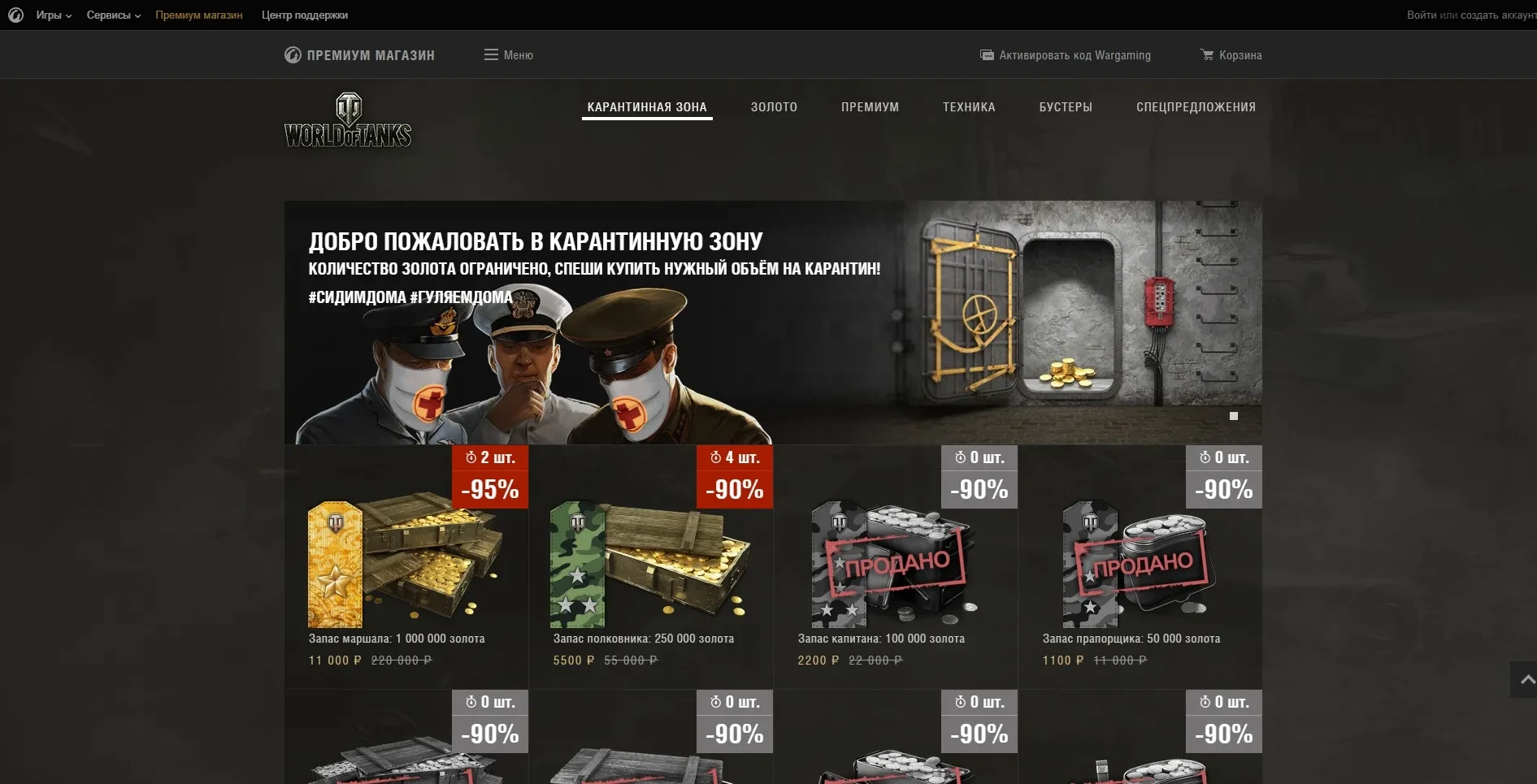Open Центр поддержки link
This screenshot has width=1537, height=784.
305,15
